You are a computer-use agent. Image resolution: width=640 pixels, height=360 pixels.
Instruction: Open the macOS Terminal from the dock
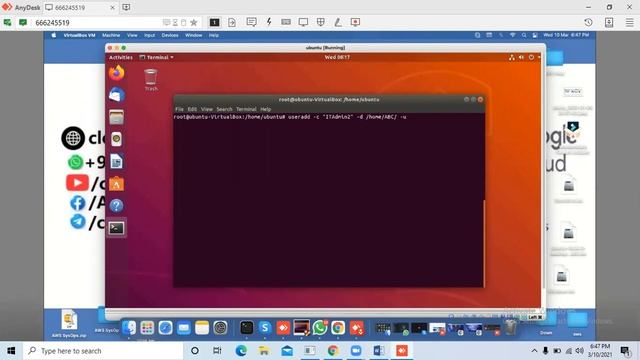tap(247, 327)
